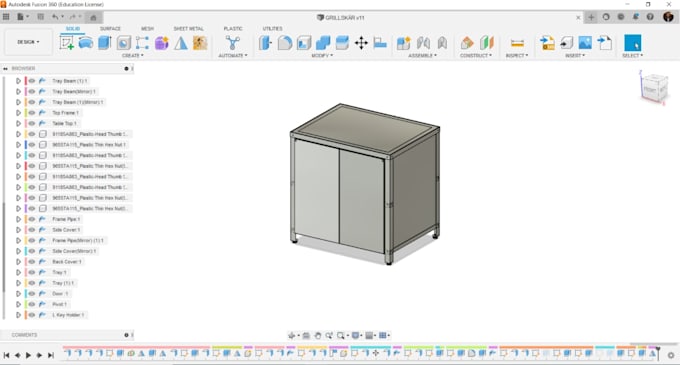Select the Move/Copy arrows tool
Screen dimensions: 680x365
pyautogui.click(x=361, y=43)
